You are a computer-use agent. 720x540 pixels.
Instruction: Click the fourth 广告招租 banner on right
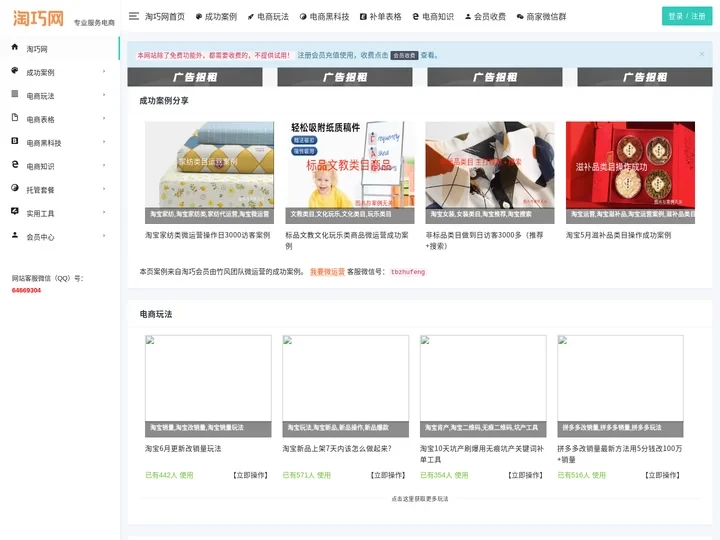click(645, 77)
